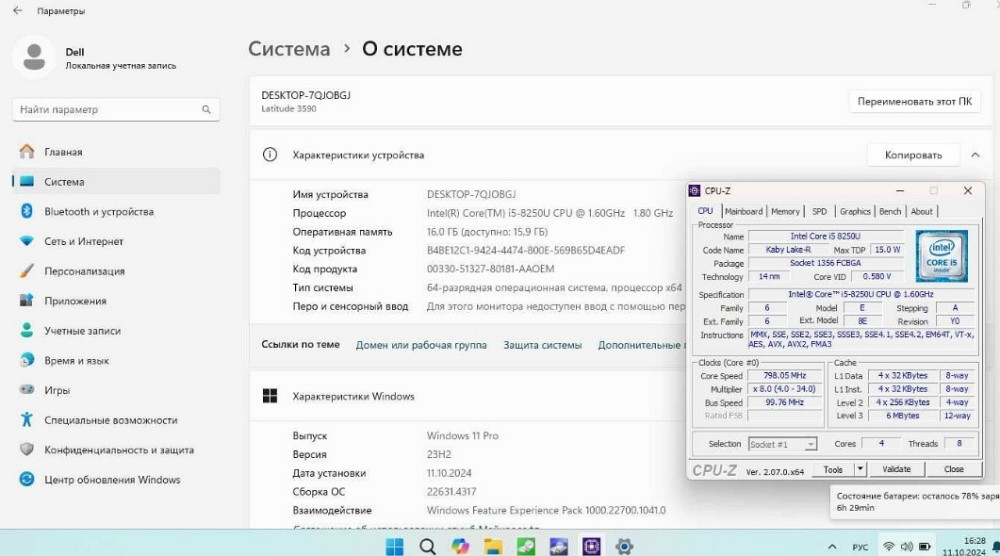
Task: Open Защита системы link
Action: click(x=543, y=345)
